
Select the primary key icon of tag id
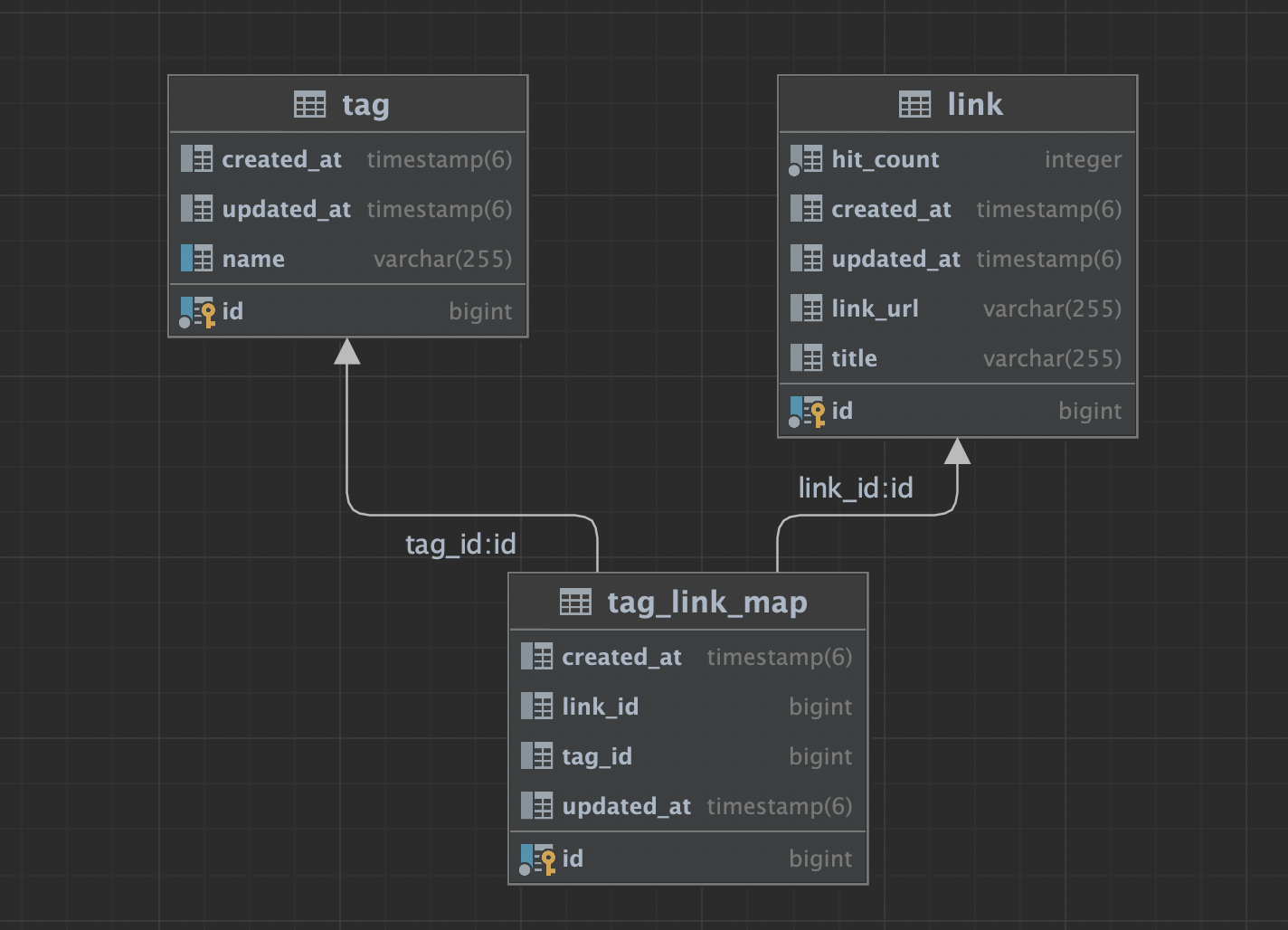point(198,312)
